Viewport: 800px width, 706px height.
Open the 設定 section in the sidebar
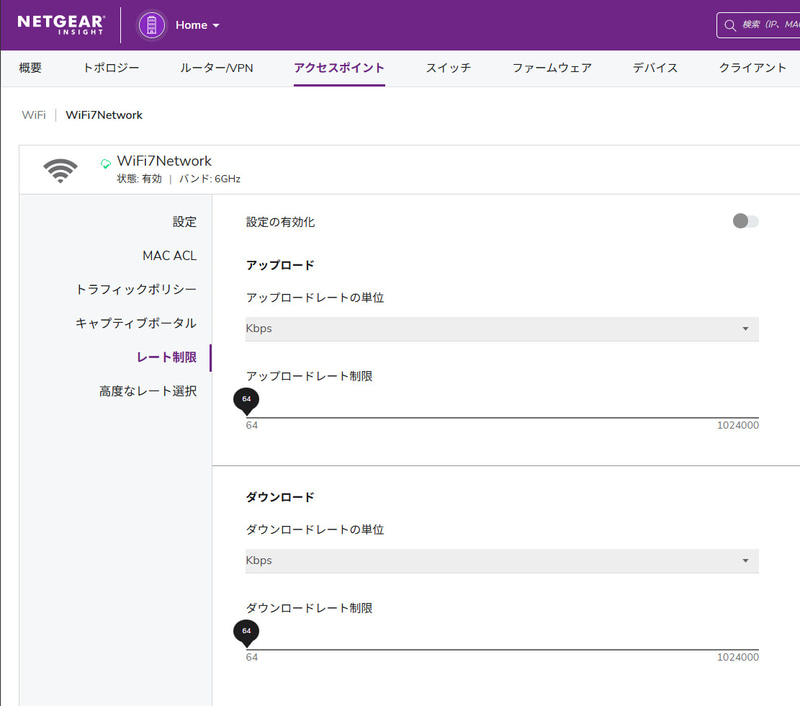click(185, 221)
